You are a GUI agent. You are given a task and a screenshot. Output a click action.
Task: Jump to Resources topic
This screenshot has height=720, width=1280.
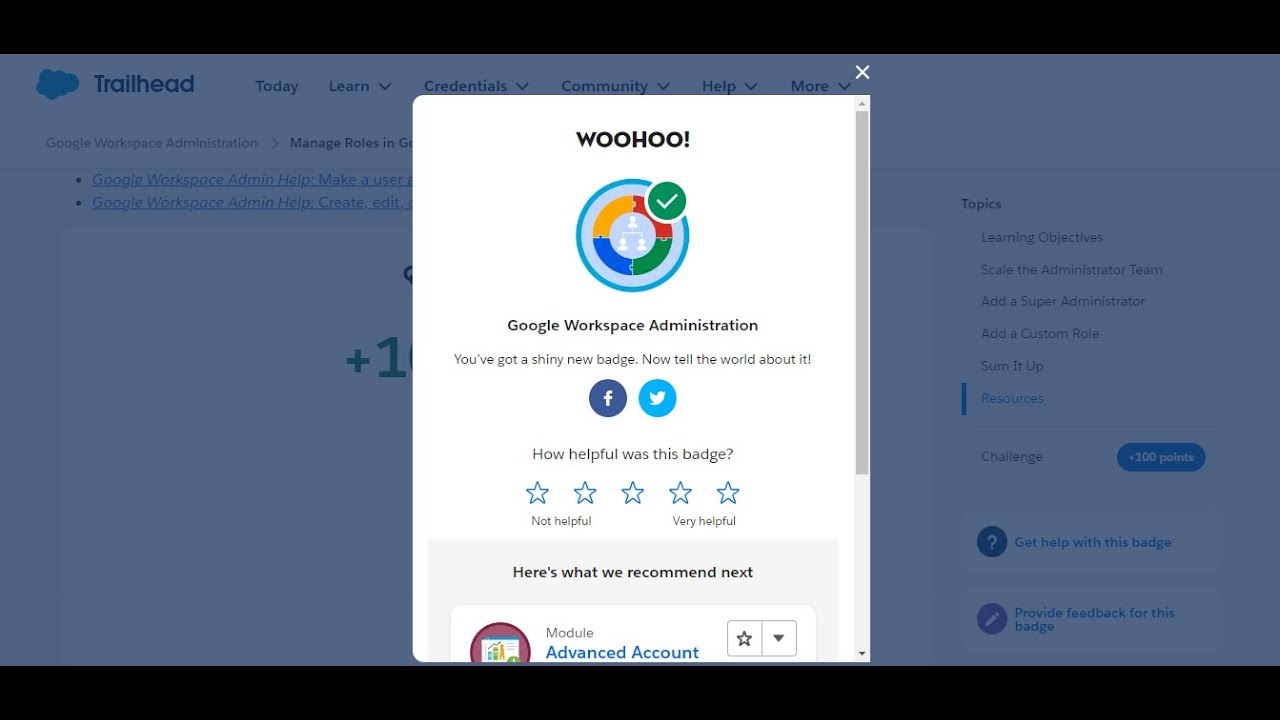[x=1012, y=398]
